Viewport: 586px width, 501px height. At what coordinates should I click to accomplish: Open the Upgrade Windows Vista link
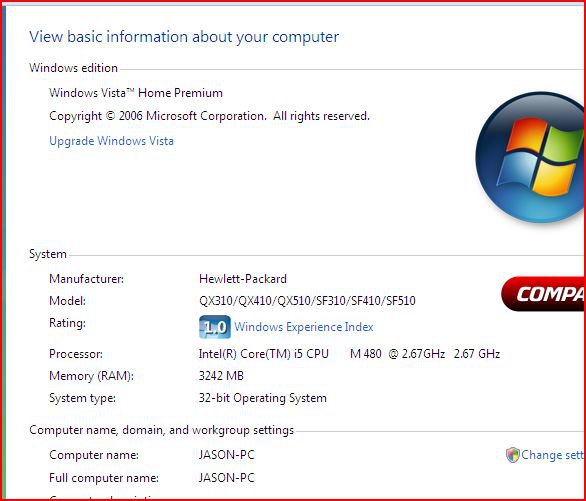(111, 141)
